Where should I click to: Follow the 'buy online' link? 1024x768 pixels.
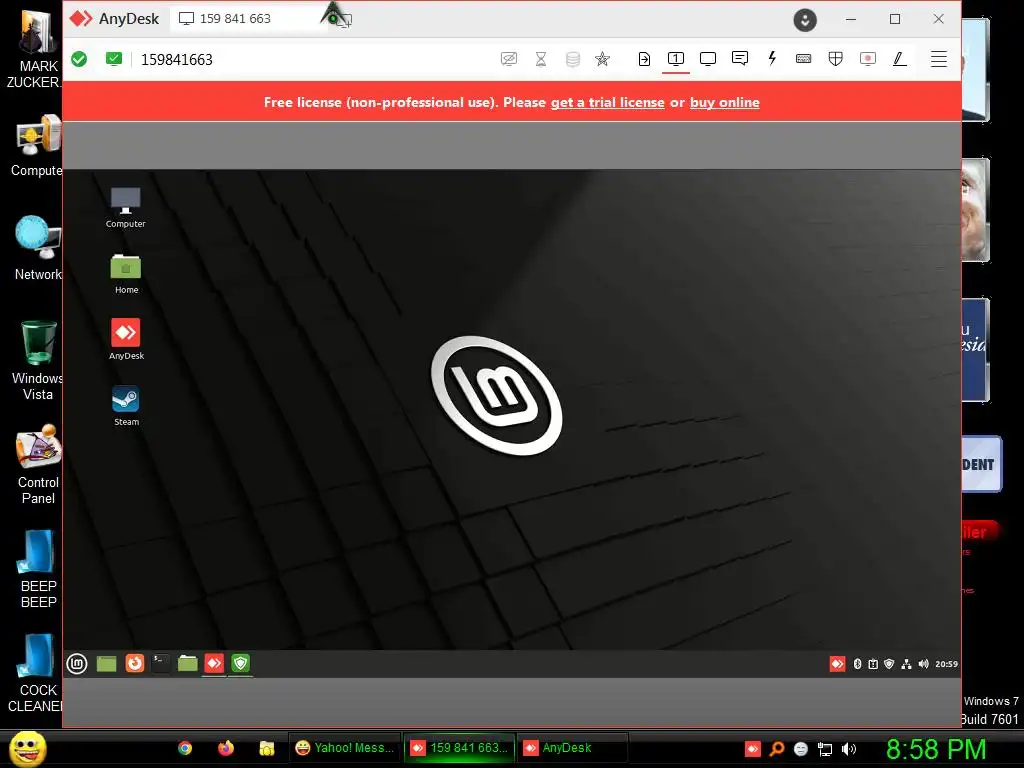pyautogui.click(x=724, y=103)
